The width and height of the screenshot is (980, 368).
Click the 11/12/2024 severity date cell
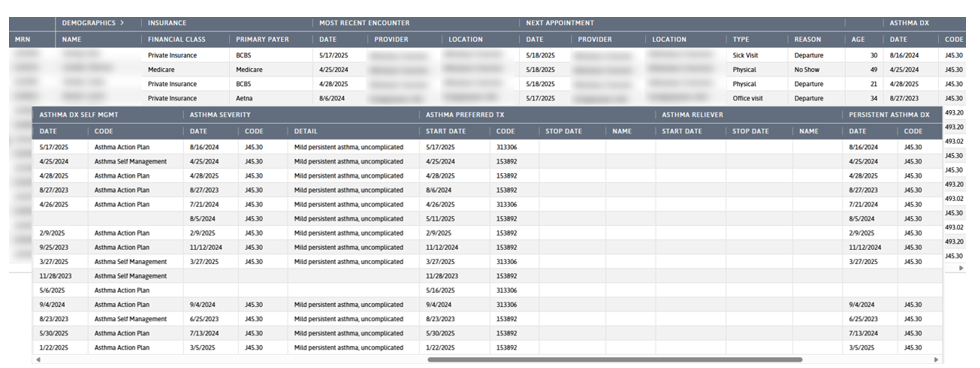[206, 248]
